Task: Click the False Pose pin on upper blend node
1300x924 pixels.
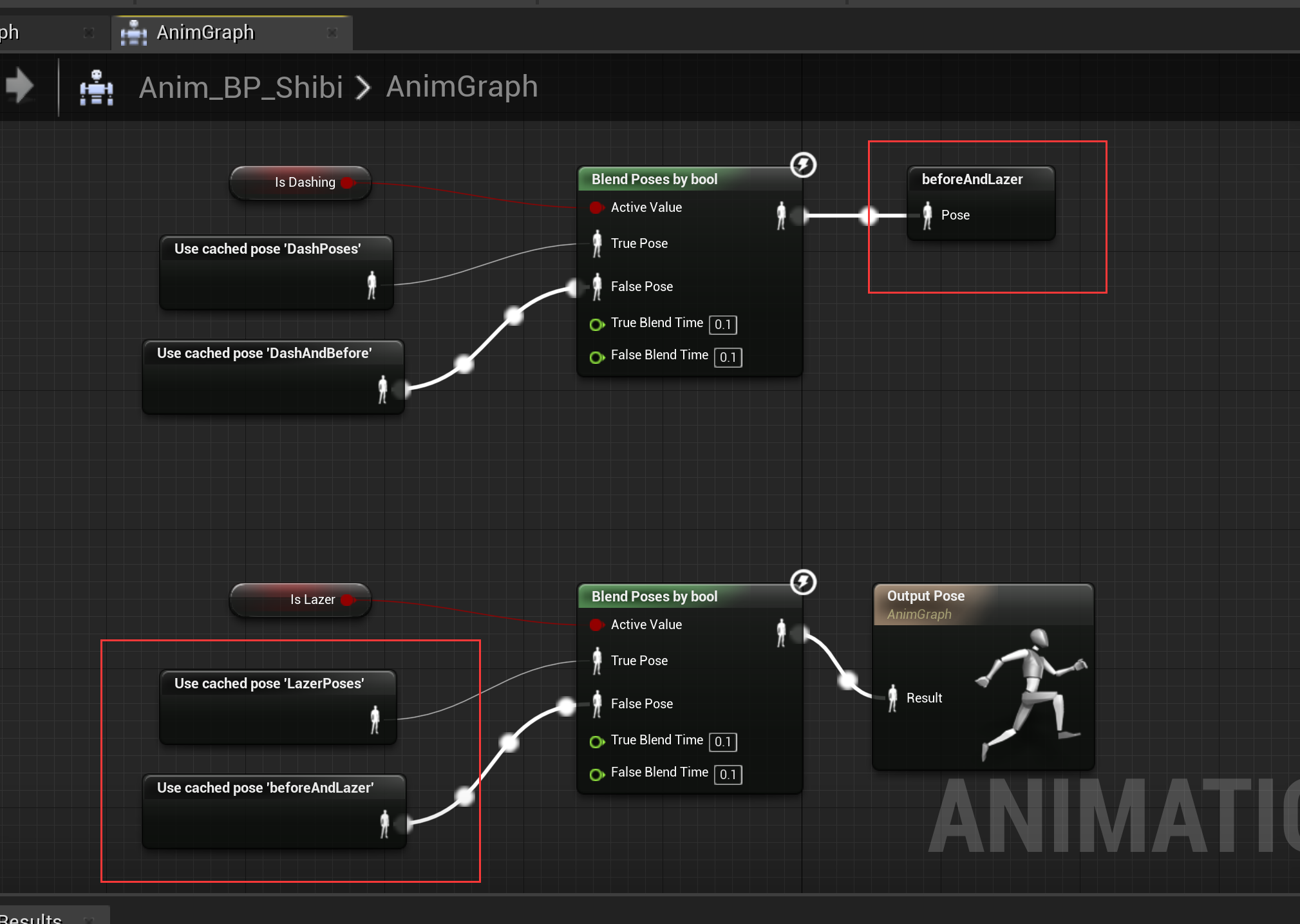Action: click(x=598, y=288)
